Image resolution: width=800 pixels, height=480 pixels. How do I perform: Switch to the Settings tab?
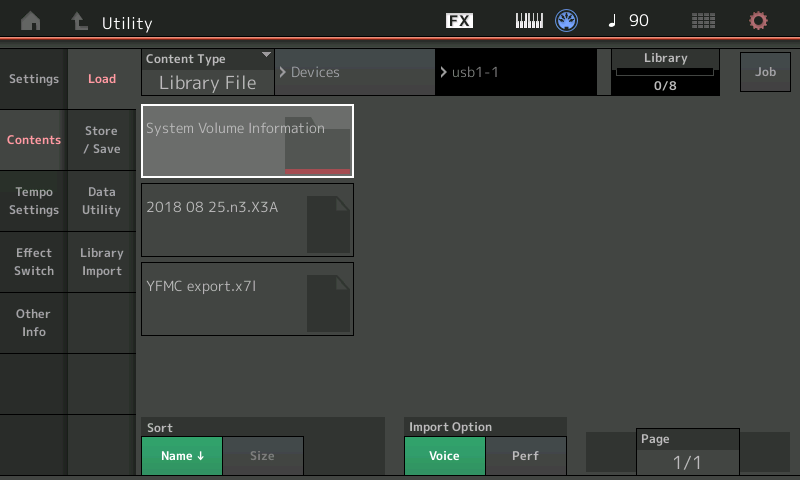click(34, 79)
